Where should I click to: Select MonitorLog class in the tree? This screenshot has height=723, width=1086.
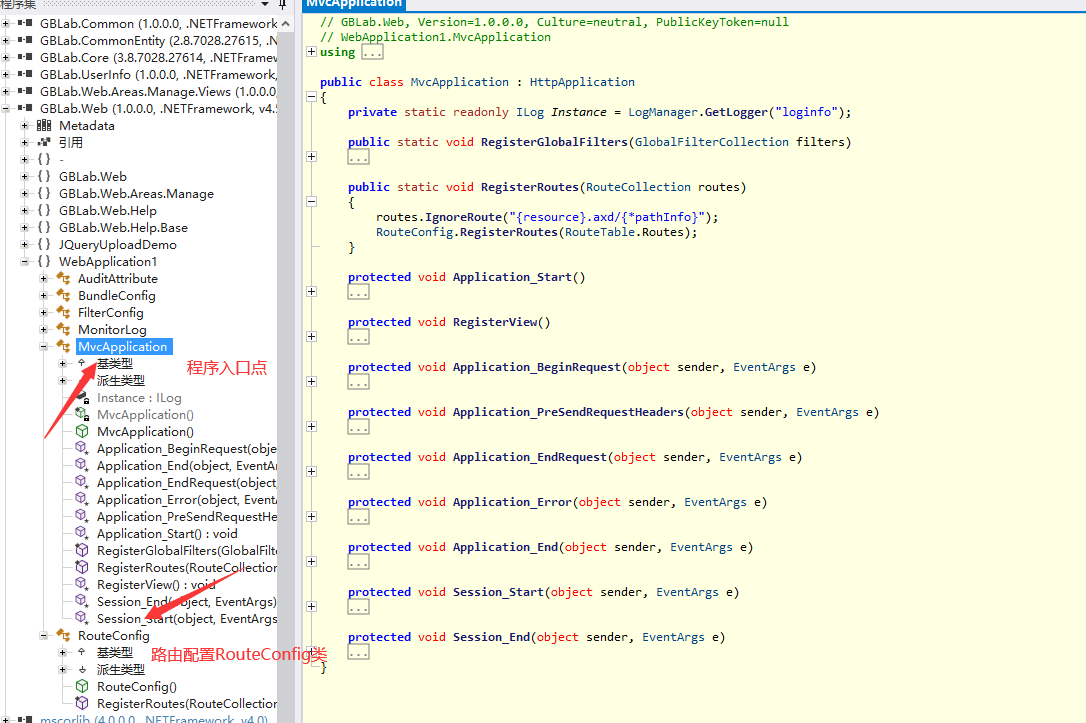click(x=112, y=330)
